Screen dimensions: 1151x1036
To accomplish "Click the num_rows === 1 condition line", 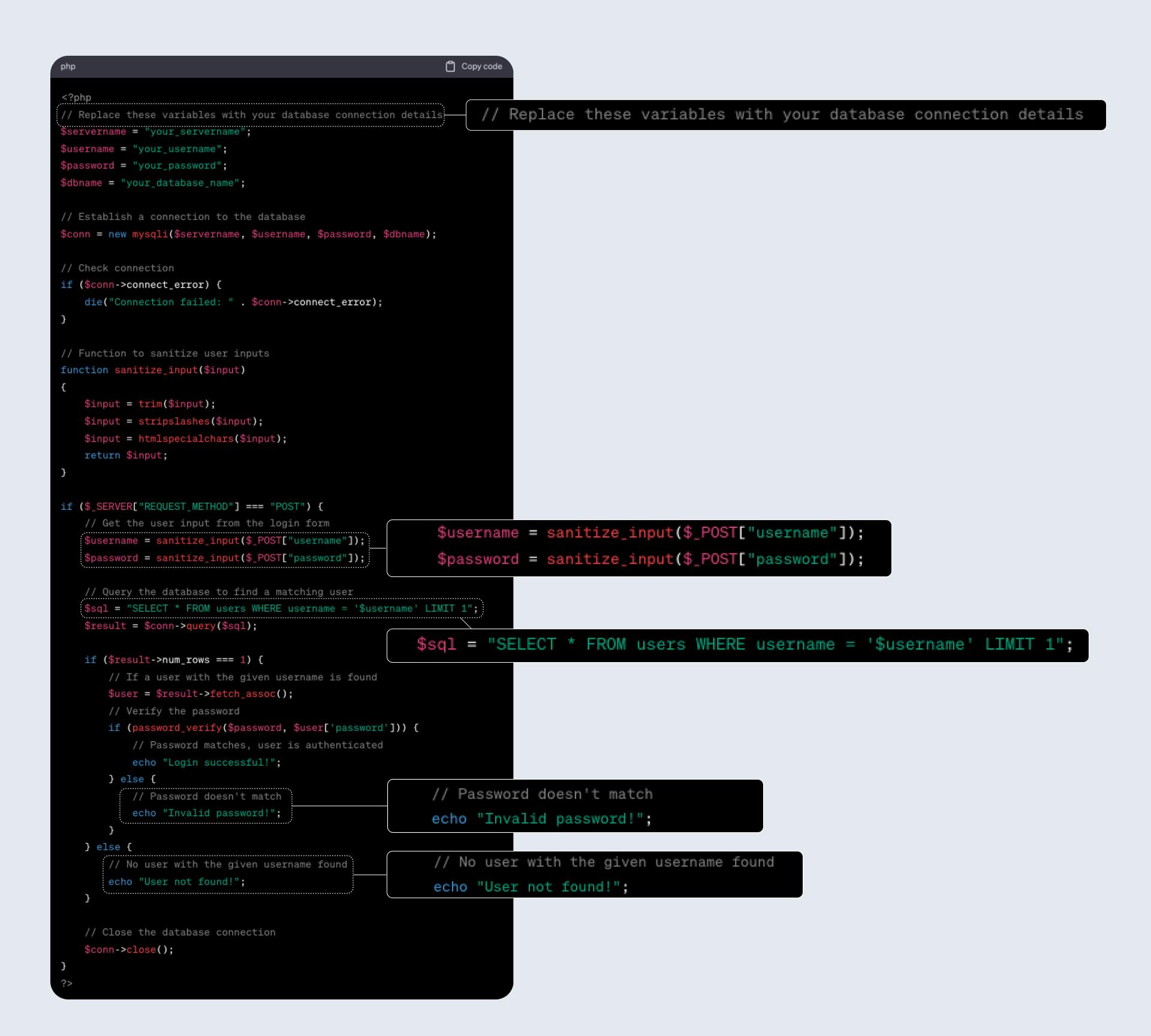I will pos(174,660).
